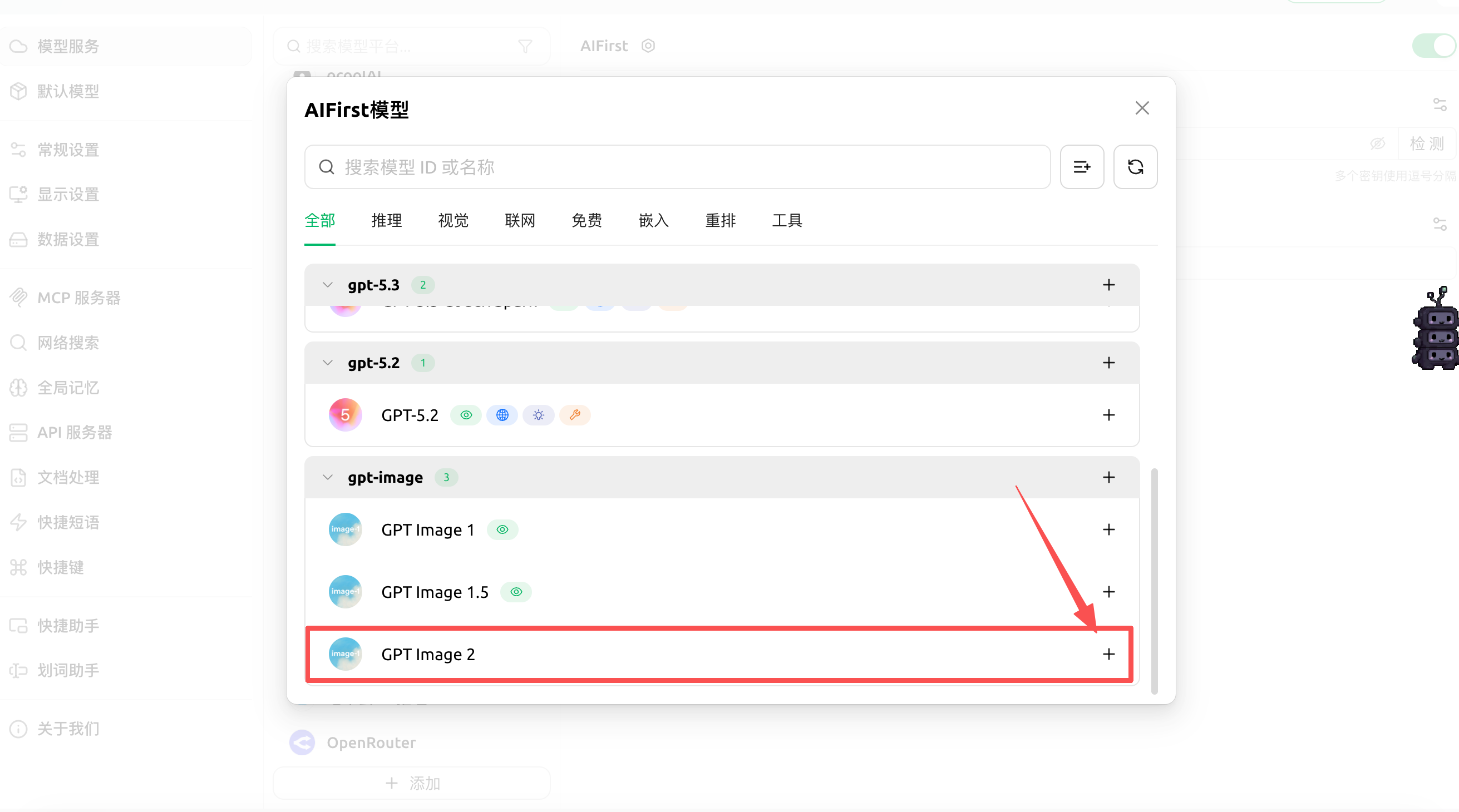Switch to the 嵌入 tab
This screenshot has width=1459, height=812.
coord(654,221)
